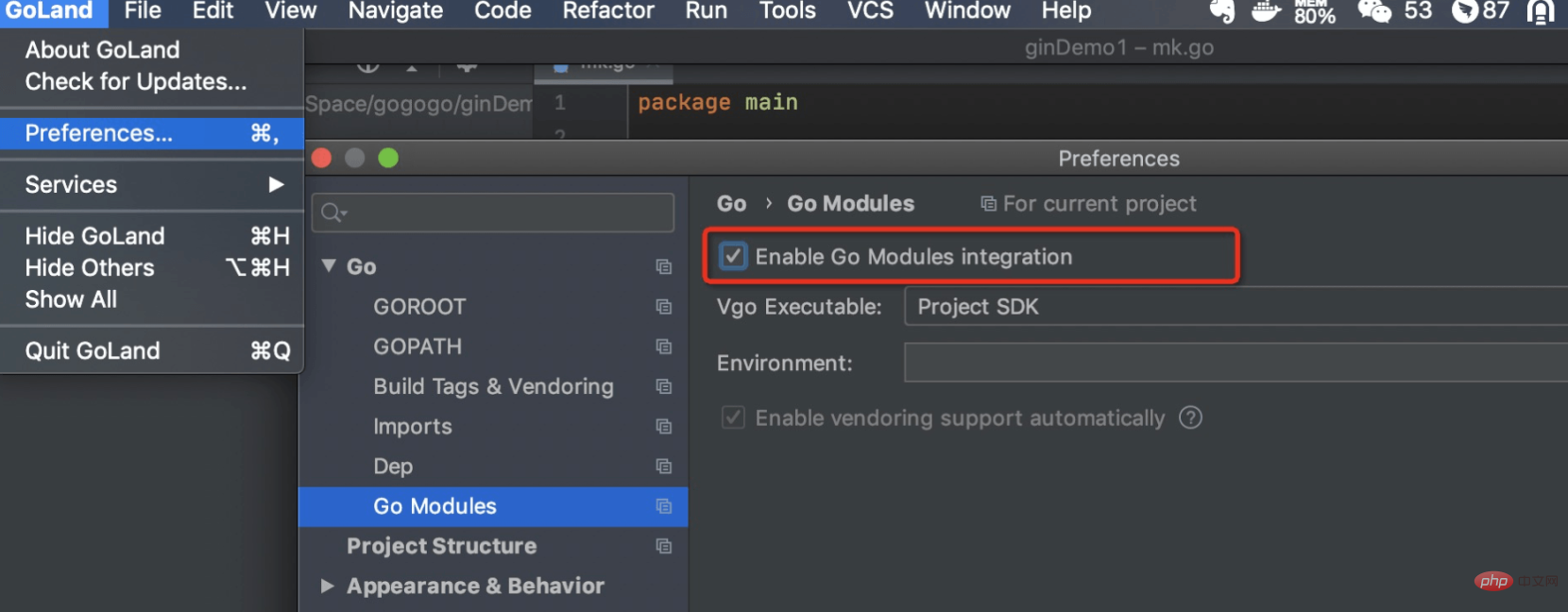1568x612 pixels.
Task: Click the green zoom button of Preferences
Action: (388, 158)
